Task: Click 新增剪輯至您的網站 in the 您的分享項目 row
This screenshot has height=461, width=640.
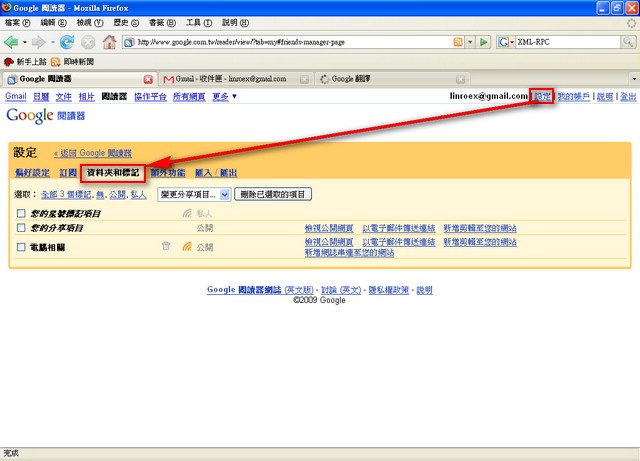Action: [x=480, y=228]
